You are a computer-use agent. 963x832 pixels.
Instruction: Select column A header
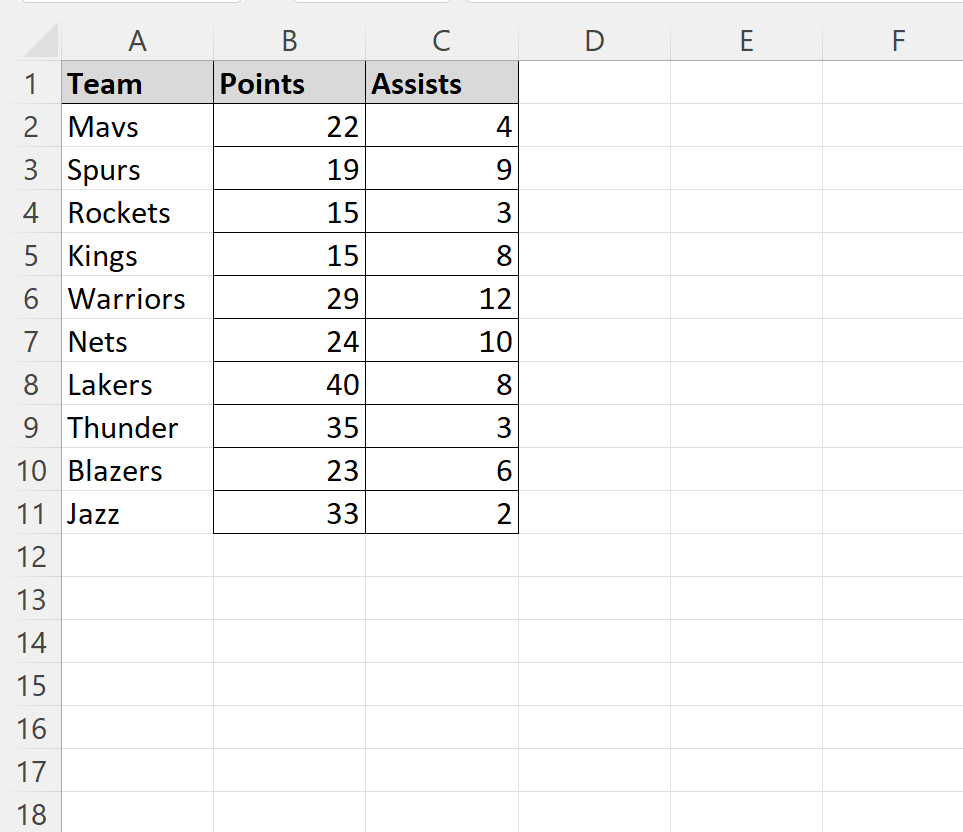[x=138, y=41]
